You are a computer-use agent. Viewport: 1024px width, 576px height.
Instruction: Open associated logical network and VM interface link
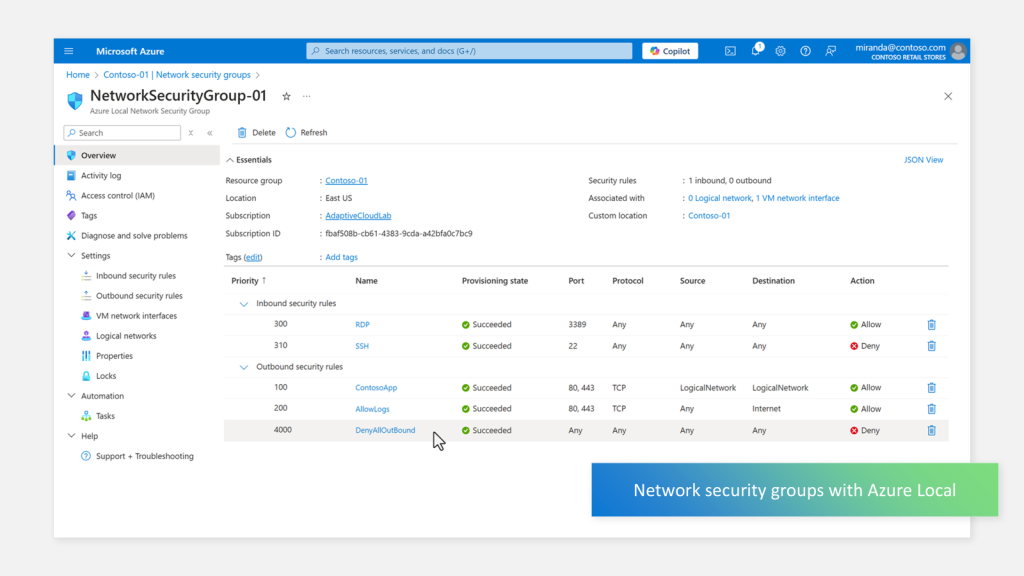[x=763, y=198]
